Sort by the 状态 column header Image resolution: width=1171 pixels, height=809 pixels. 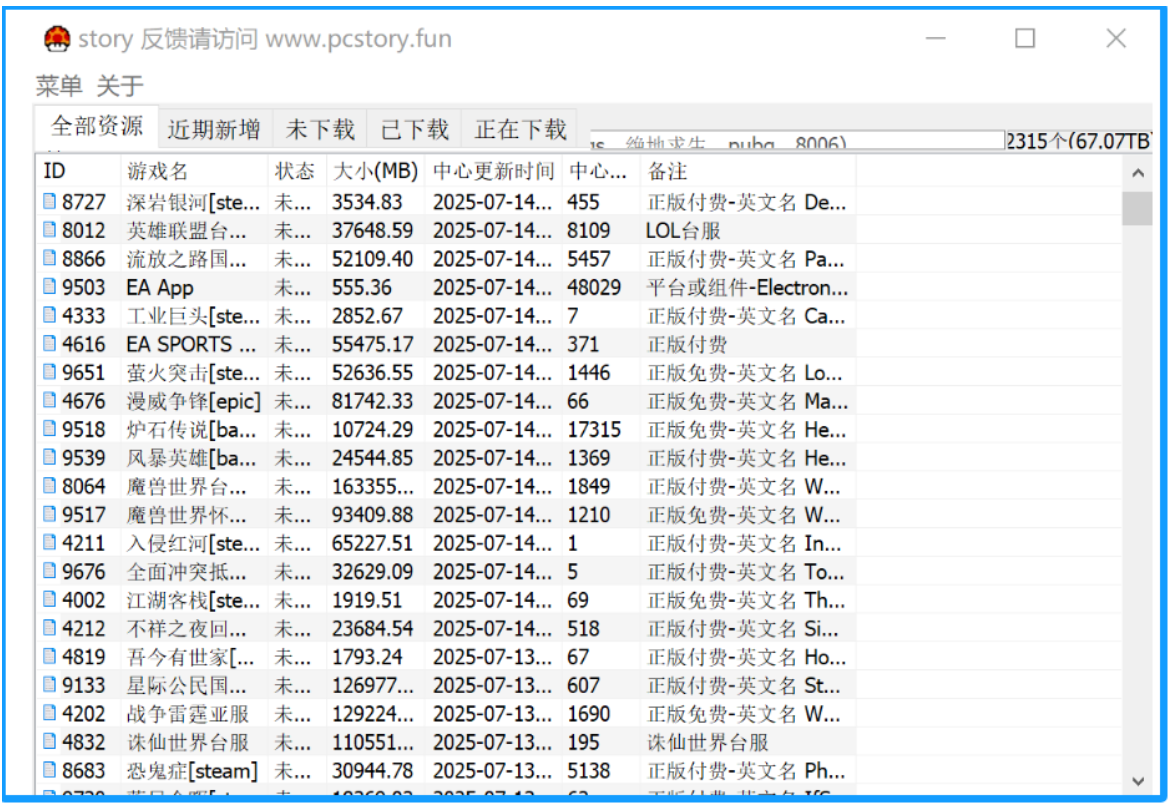point(297,171)
